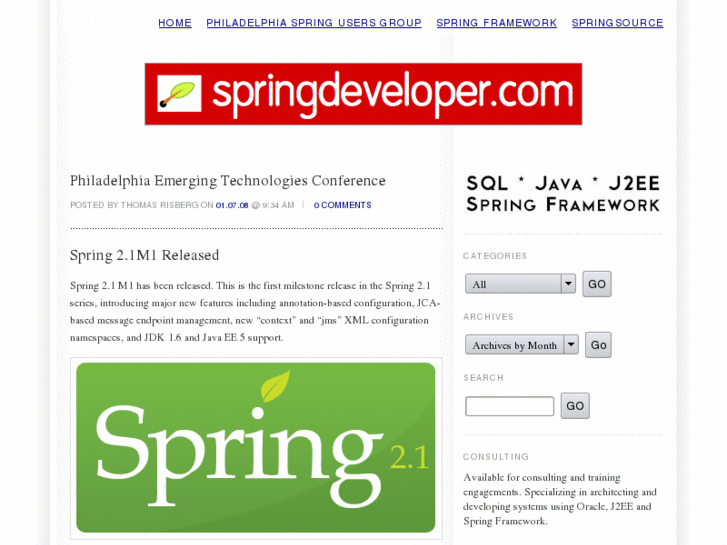This screenshot has width=727, height=545.
Task: Open the Spring 2.1M1 Released heading
Action: 144,255
